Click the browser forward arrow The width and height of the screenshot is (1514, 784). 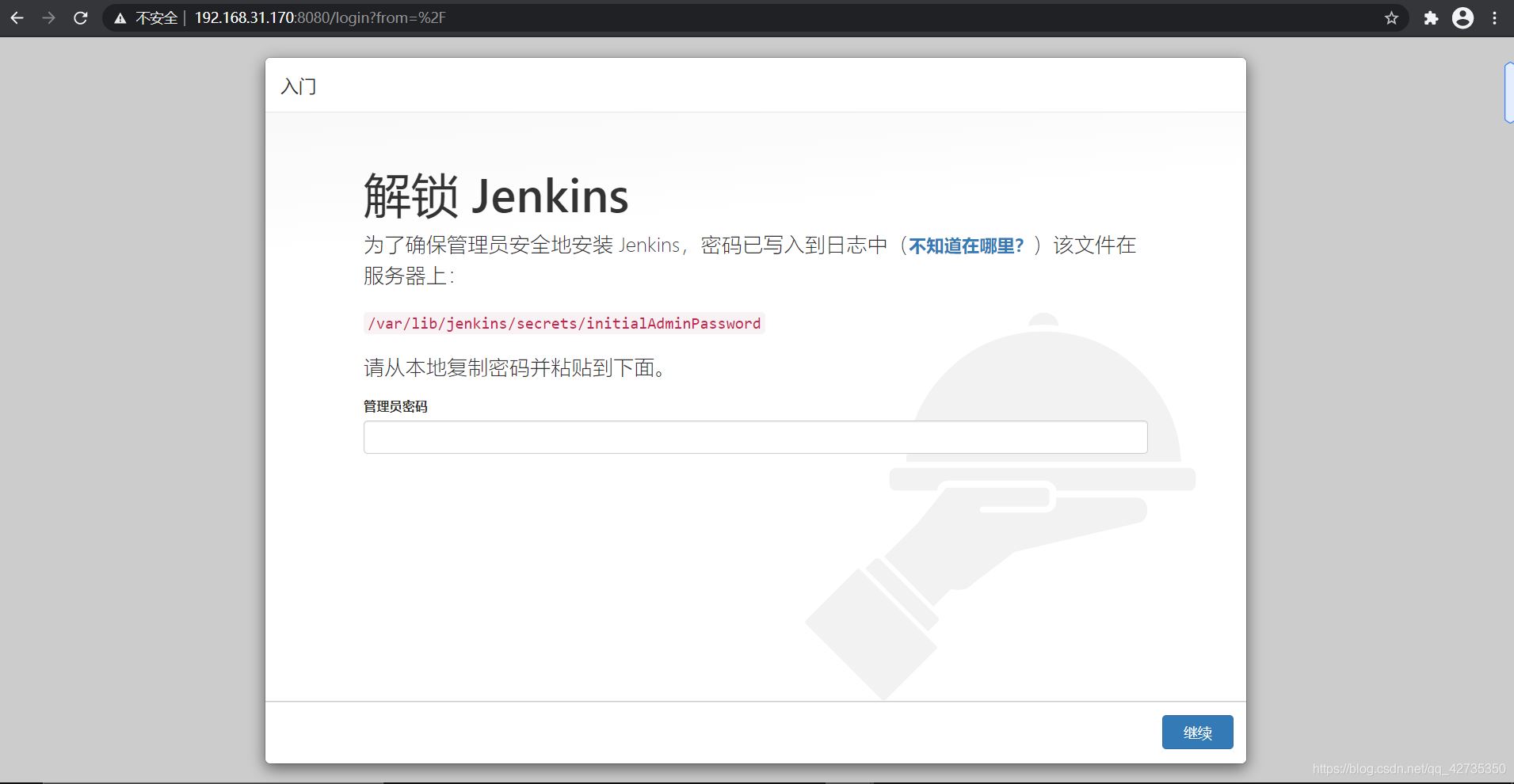click(x=49, y=17)
